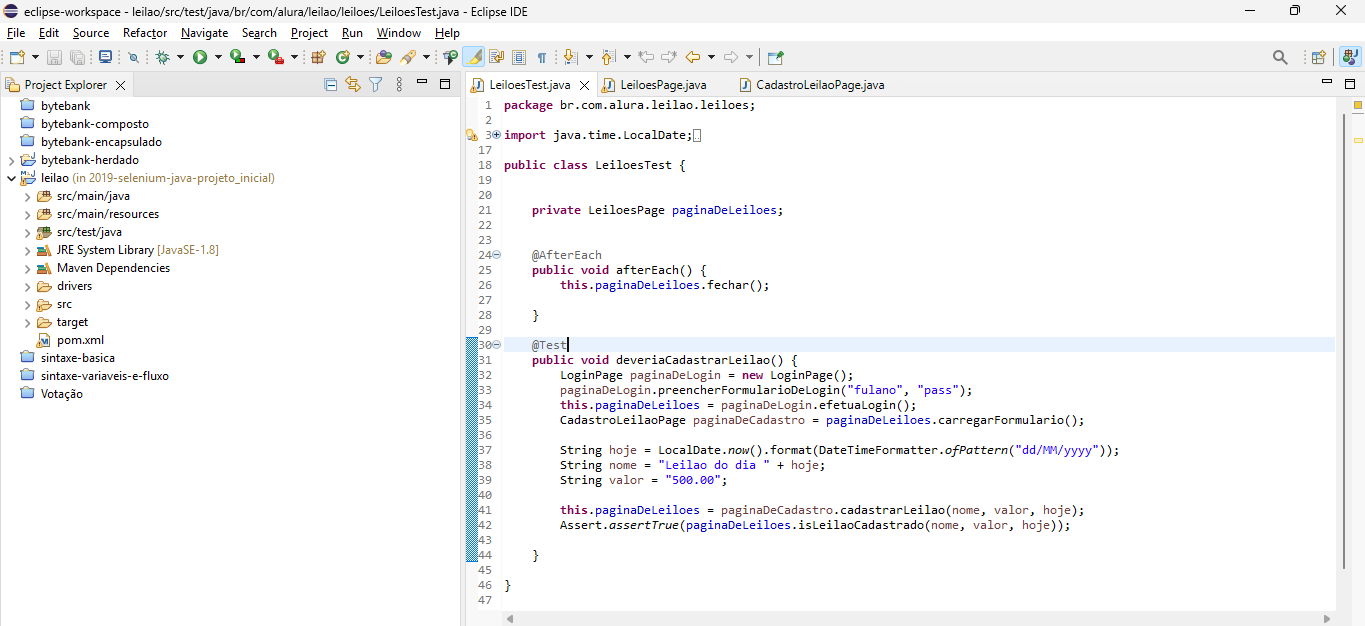Open the File menu

click(x=16, y=33)
